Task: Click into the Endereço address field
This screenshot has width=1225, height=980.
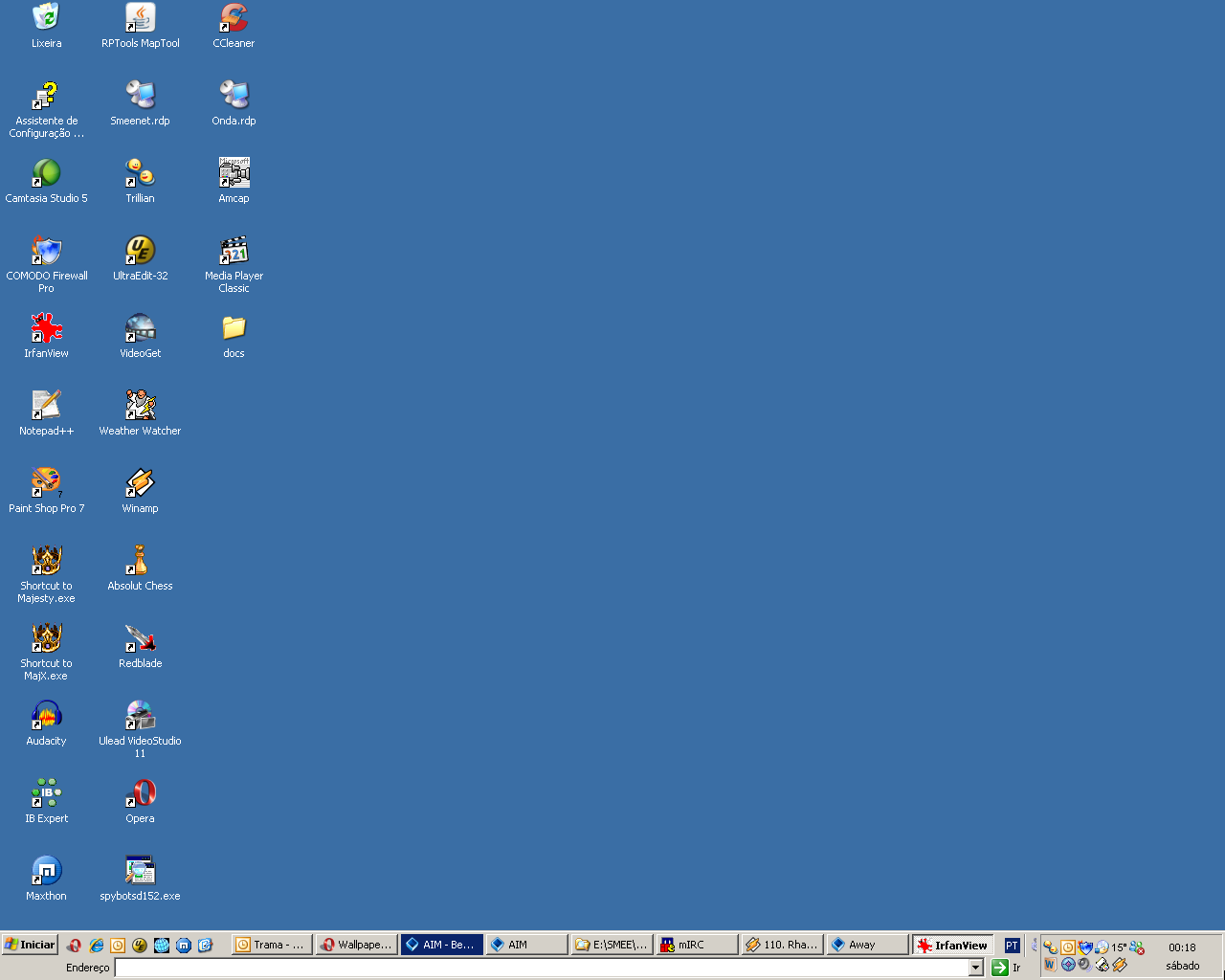Action: point(542,968)
